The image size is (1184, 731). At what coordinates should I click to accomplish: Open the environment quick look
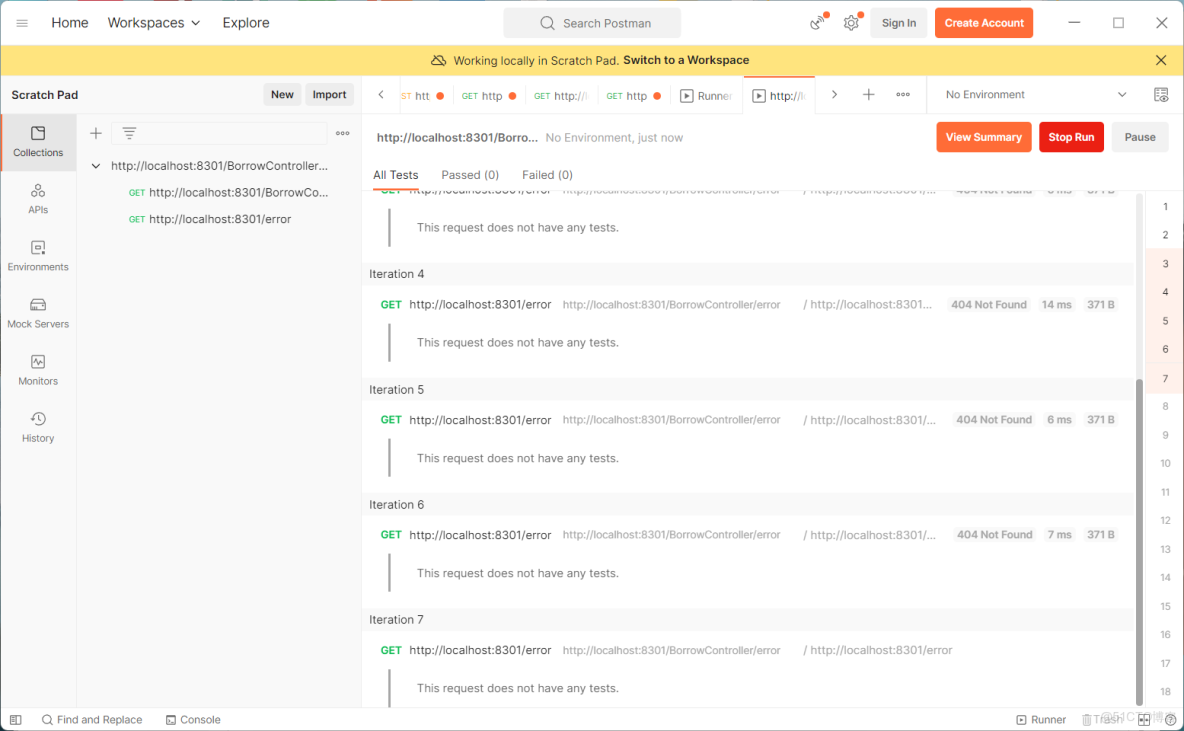click(x=1160, y=94)
